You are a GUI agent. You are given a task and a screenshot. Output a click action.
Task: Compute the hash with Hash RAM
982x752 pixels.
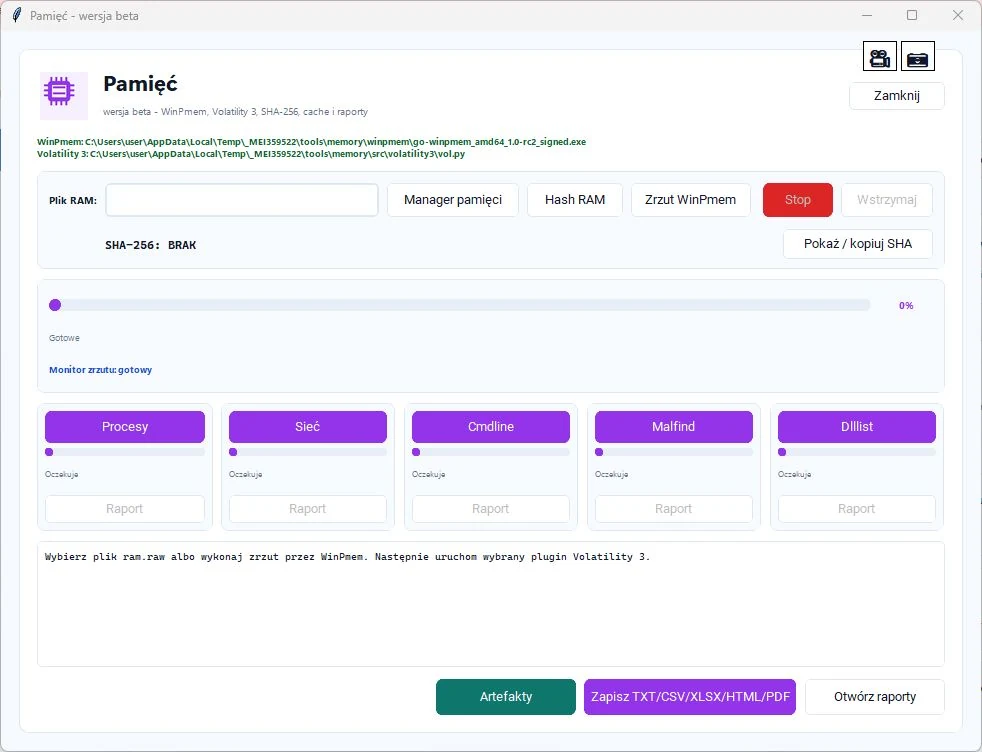pyautogui.click(x=575, y=200)
